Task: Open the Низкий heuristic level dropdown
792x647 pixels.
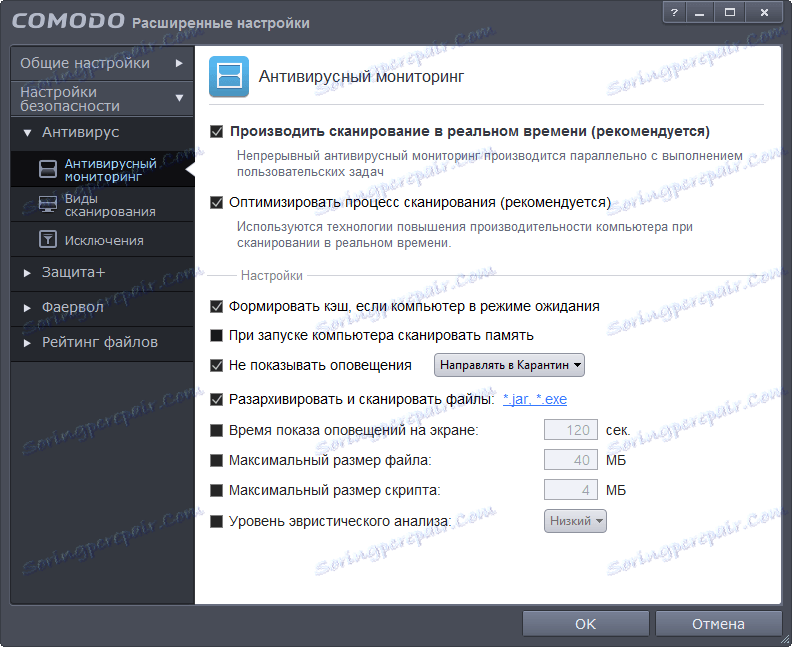Action: [x=575, y=521]
